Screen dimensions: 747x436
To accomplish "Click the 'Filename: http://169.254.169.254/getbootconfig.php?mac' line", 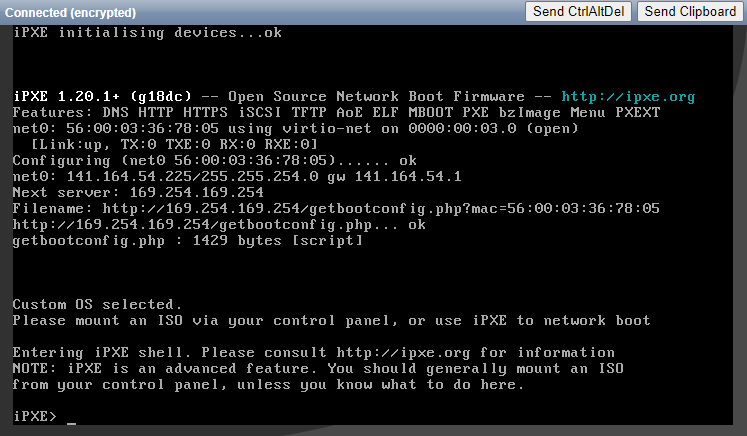I will tap(336, 209).
